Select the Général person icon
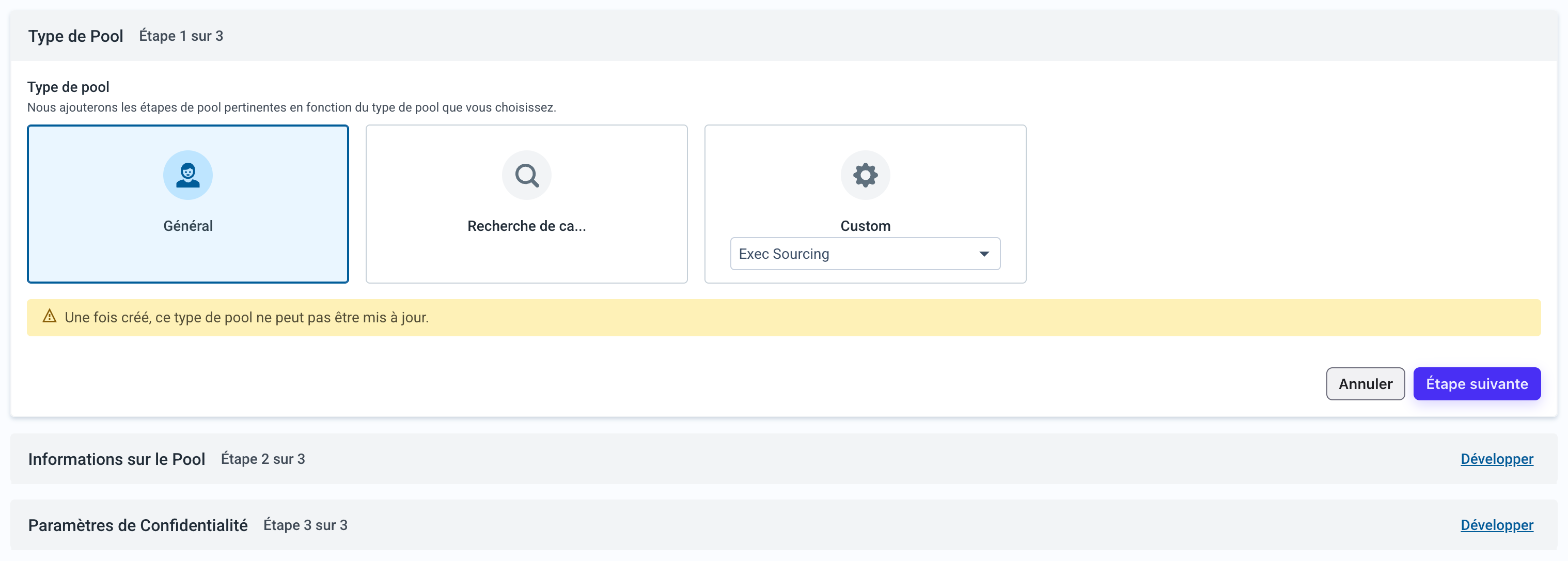Image resolution: width=1568 pixels, height=561 pixels. click(x=188, y=176)
